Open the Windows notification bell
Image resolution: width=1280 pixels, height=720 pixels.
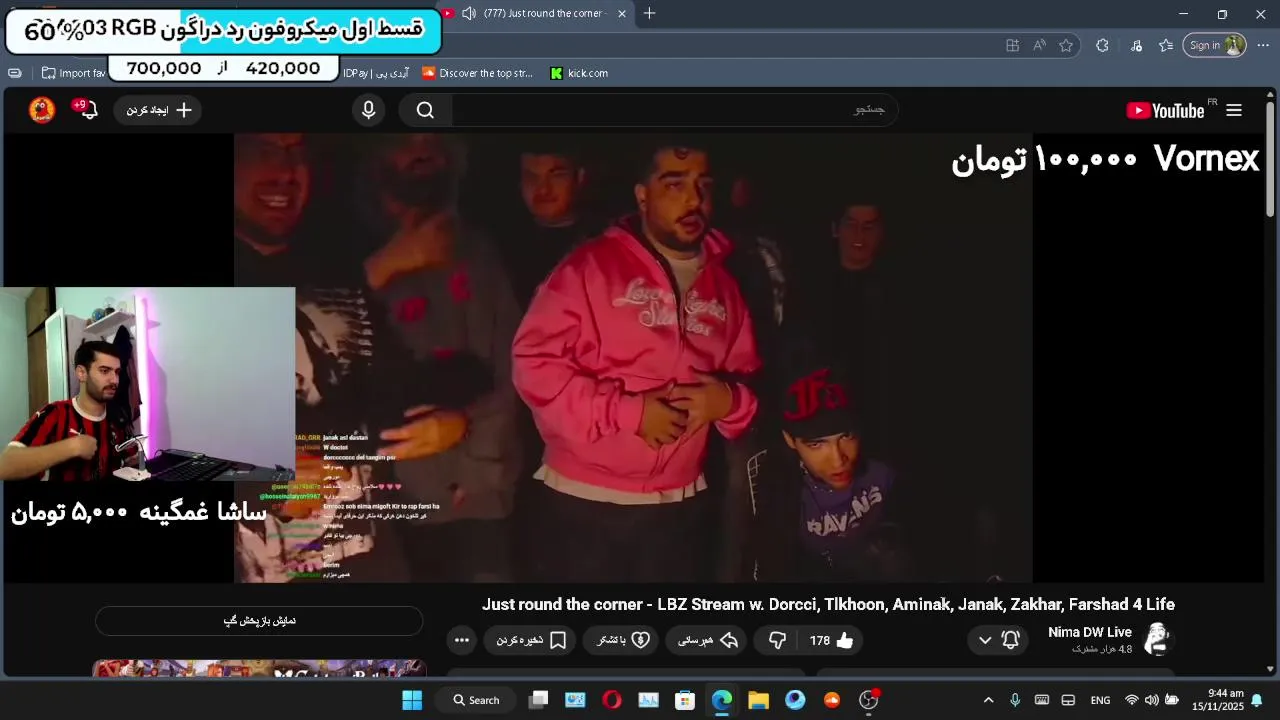point(1257,700)
